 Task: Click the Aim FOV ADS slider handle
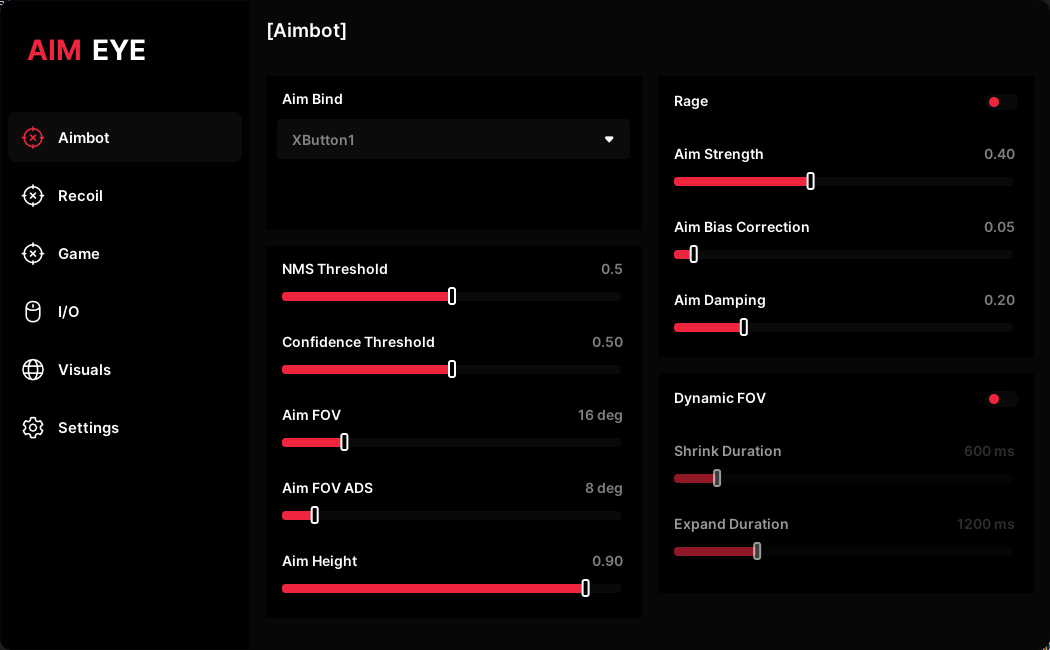point(314,515)
